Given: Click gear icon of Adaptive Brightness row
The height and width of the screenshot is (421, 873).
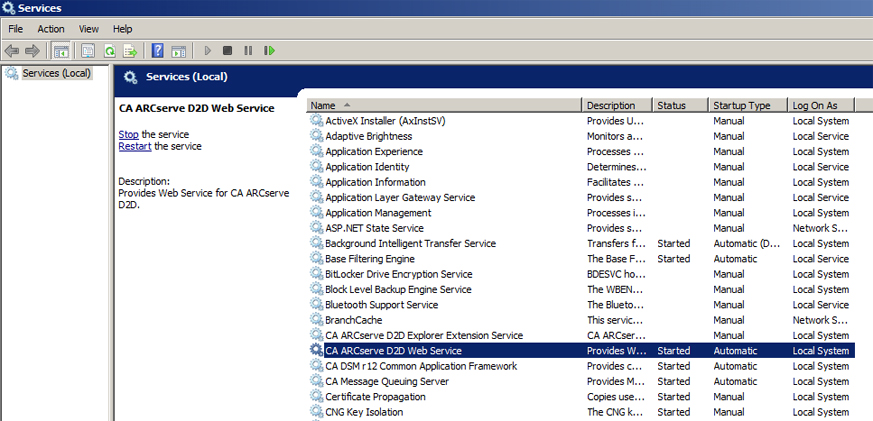Looking at the screenshot, I should (316, 136).
